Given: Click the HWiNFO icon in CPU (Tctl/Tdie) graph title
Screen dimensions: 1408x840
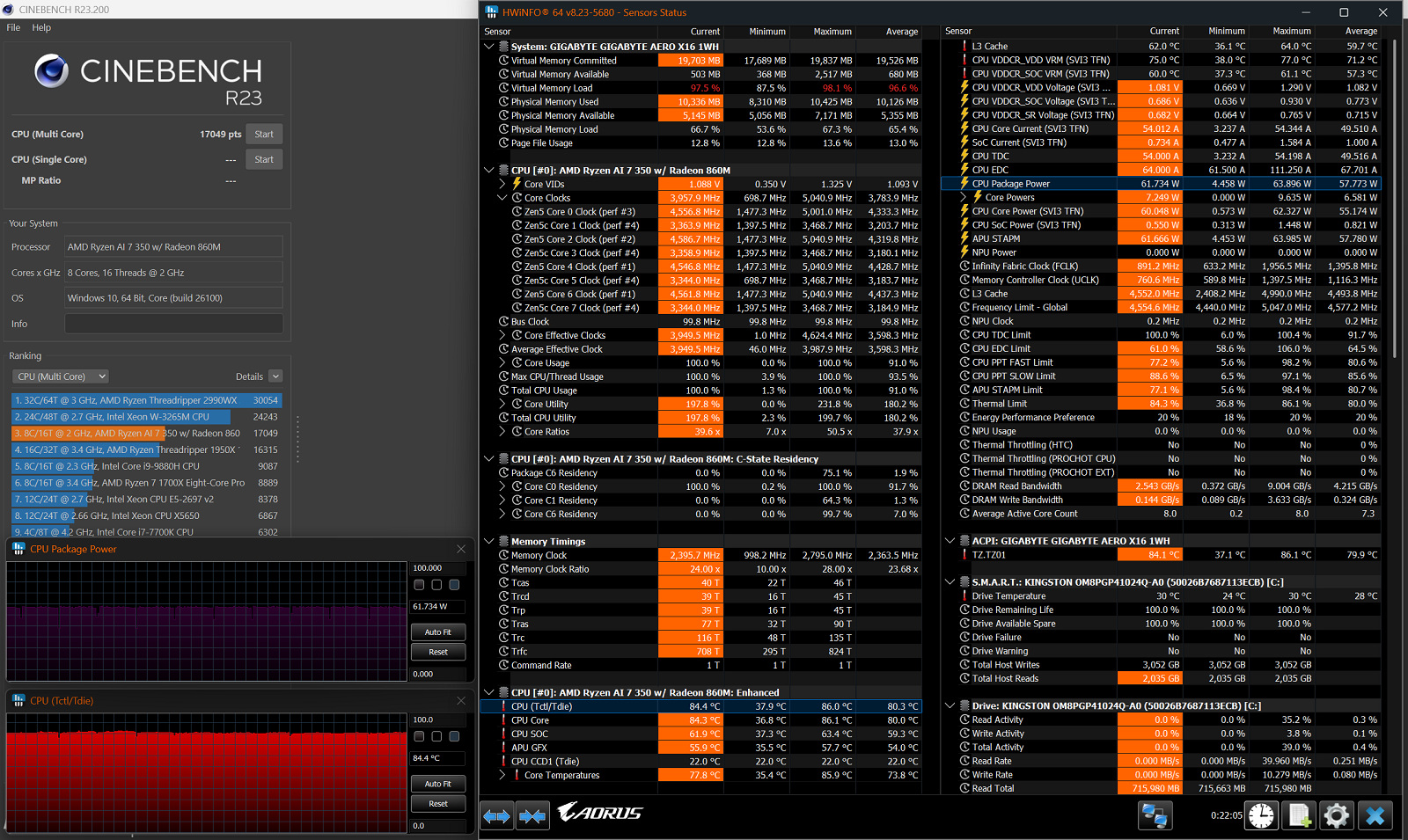Looking at the screenshot, I should [x=18, y=701].
